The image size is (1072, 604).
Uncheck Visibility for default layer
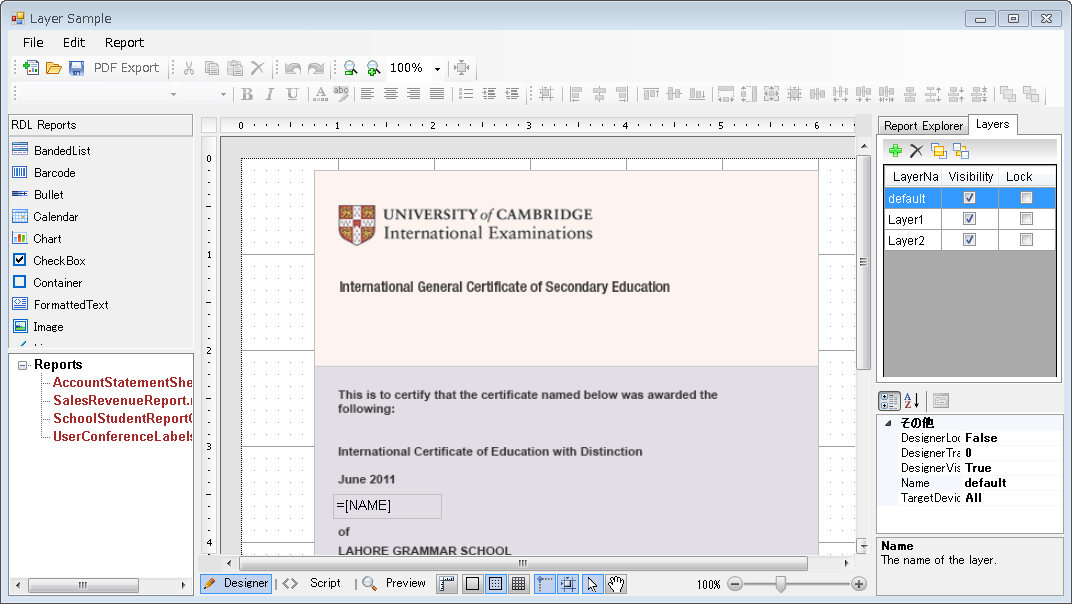click(x=969, y=198)
